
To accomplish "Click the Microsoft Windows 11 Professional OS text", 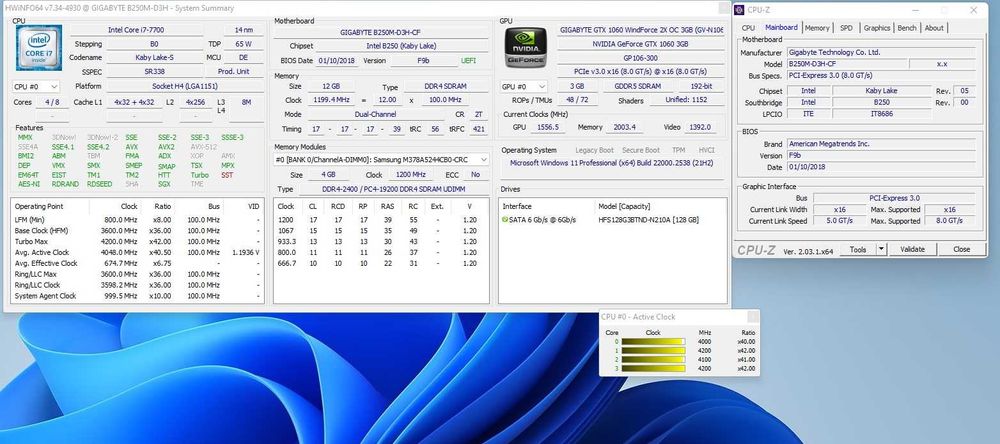I will click(x=612, y=163).
